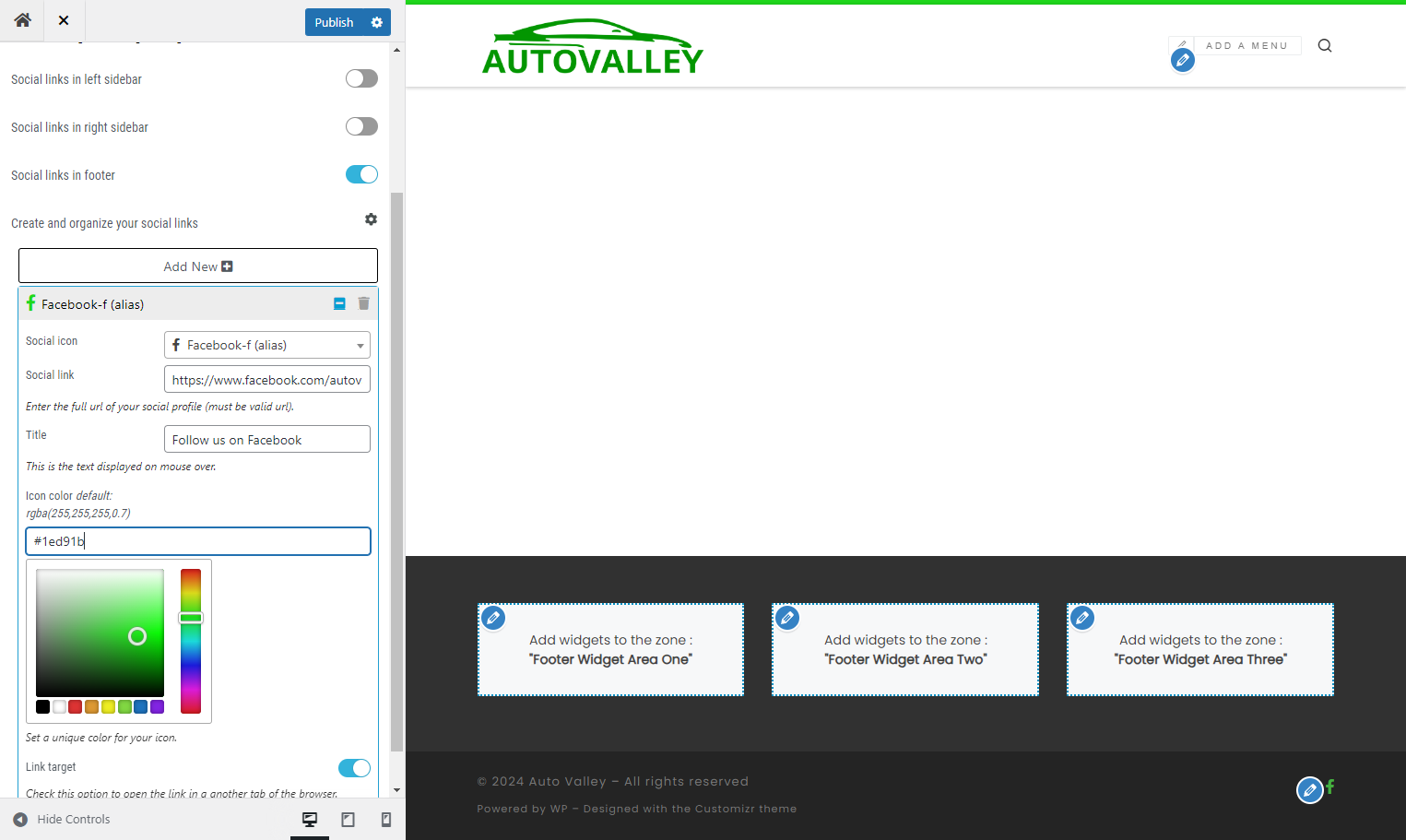Select the green color swatch
The image size is (1406, 840).
[124, 706]
